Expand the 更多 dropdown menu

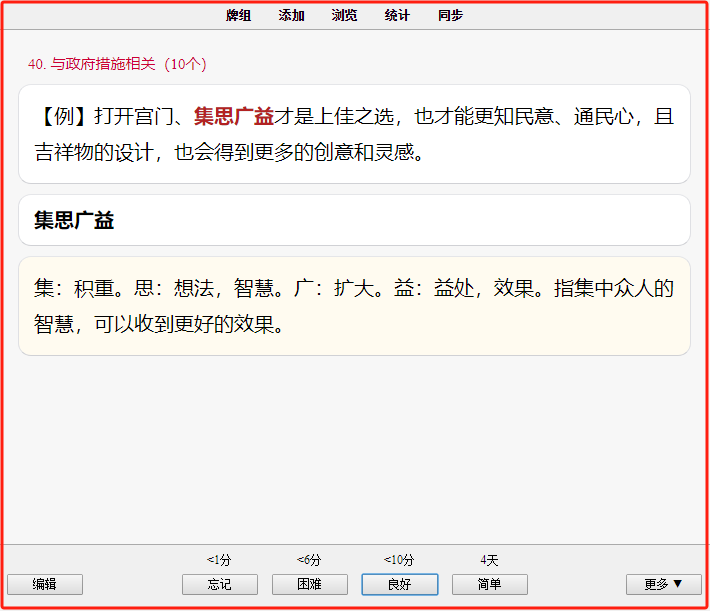click(x=663, y=584)
